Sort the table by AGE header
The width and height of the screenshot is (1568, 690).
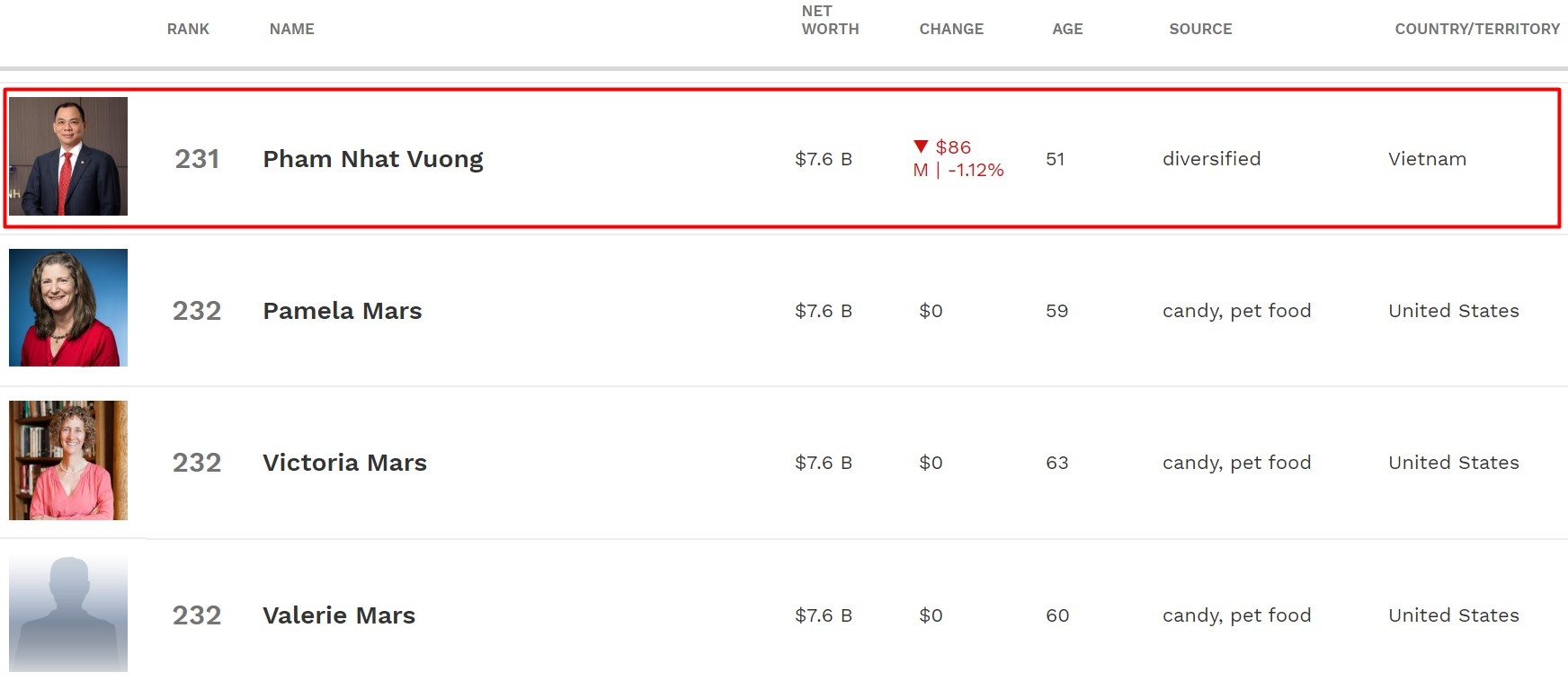pyautogui.click(x=1067, y=29)
